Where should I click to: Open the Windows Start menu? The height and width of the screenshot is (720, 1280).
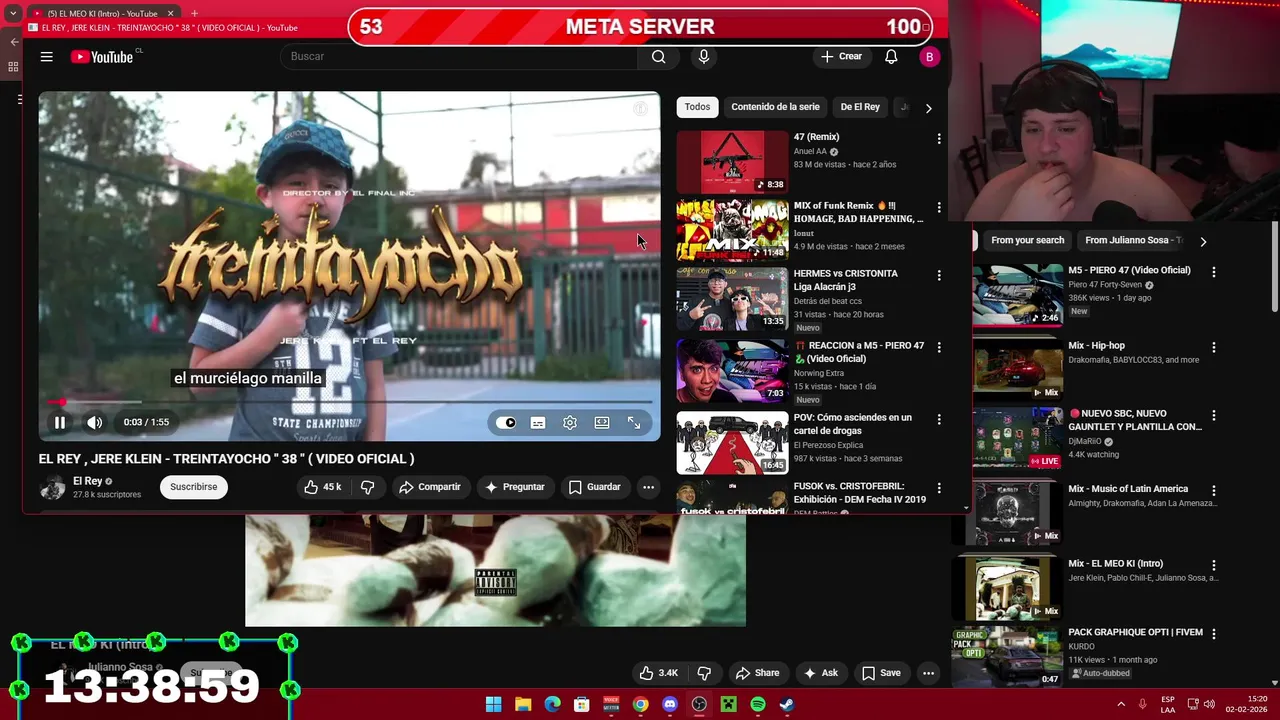tap(494, 704)
